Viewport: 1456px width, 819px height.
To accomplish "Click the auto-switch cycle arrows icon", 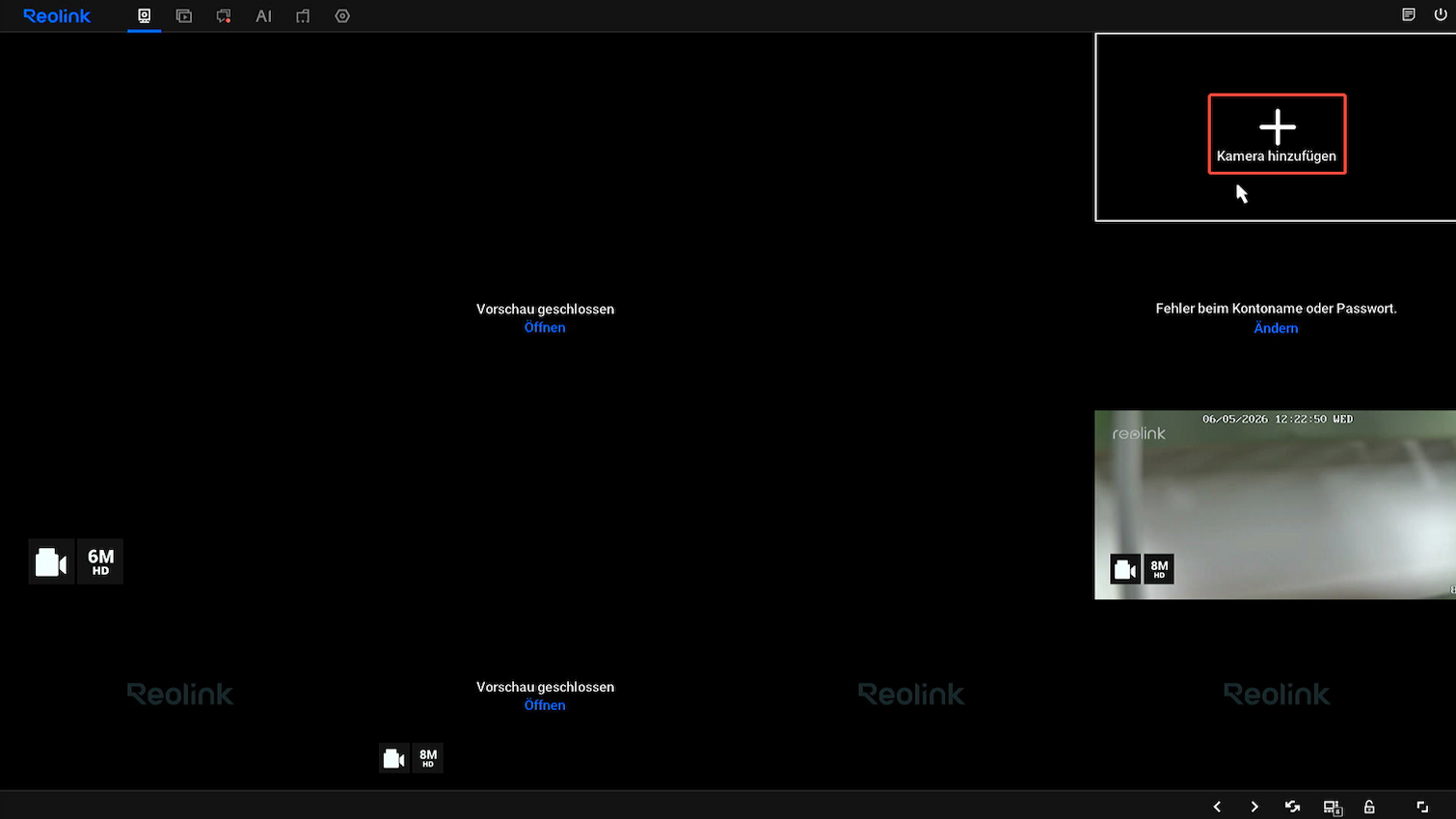I will tap(1293, 806).
